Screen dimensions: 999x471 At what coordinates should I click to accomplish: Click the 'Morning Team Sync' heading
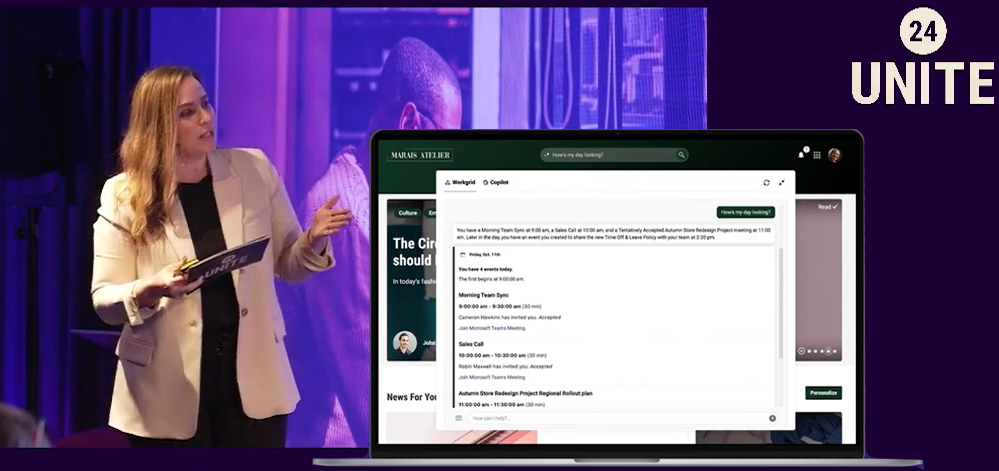tap(484, 295)
